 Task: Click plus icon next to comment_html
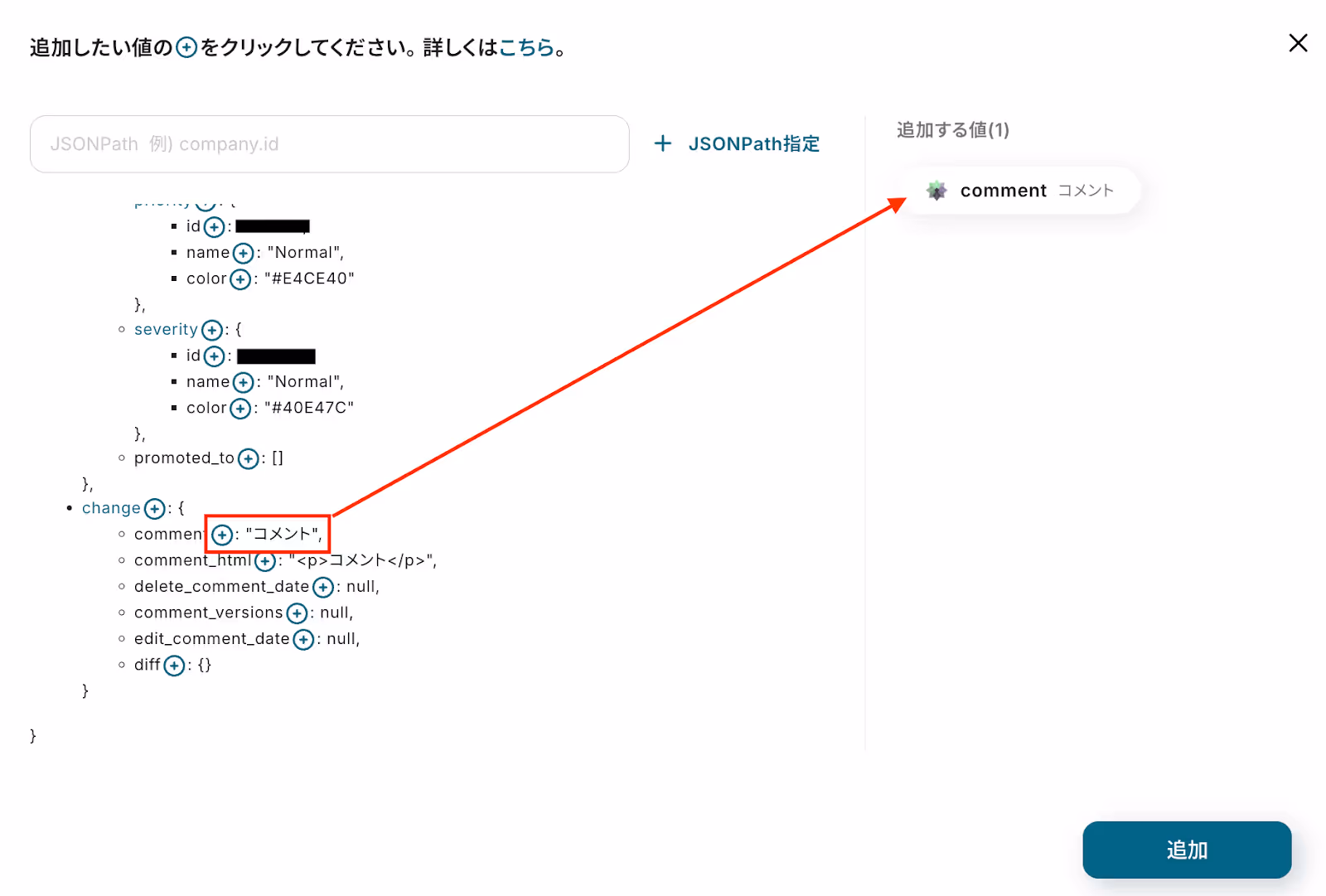coord(265,561)
